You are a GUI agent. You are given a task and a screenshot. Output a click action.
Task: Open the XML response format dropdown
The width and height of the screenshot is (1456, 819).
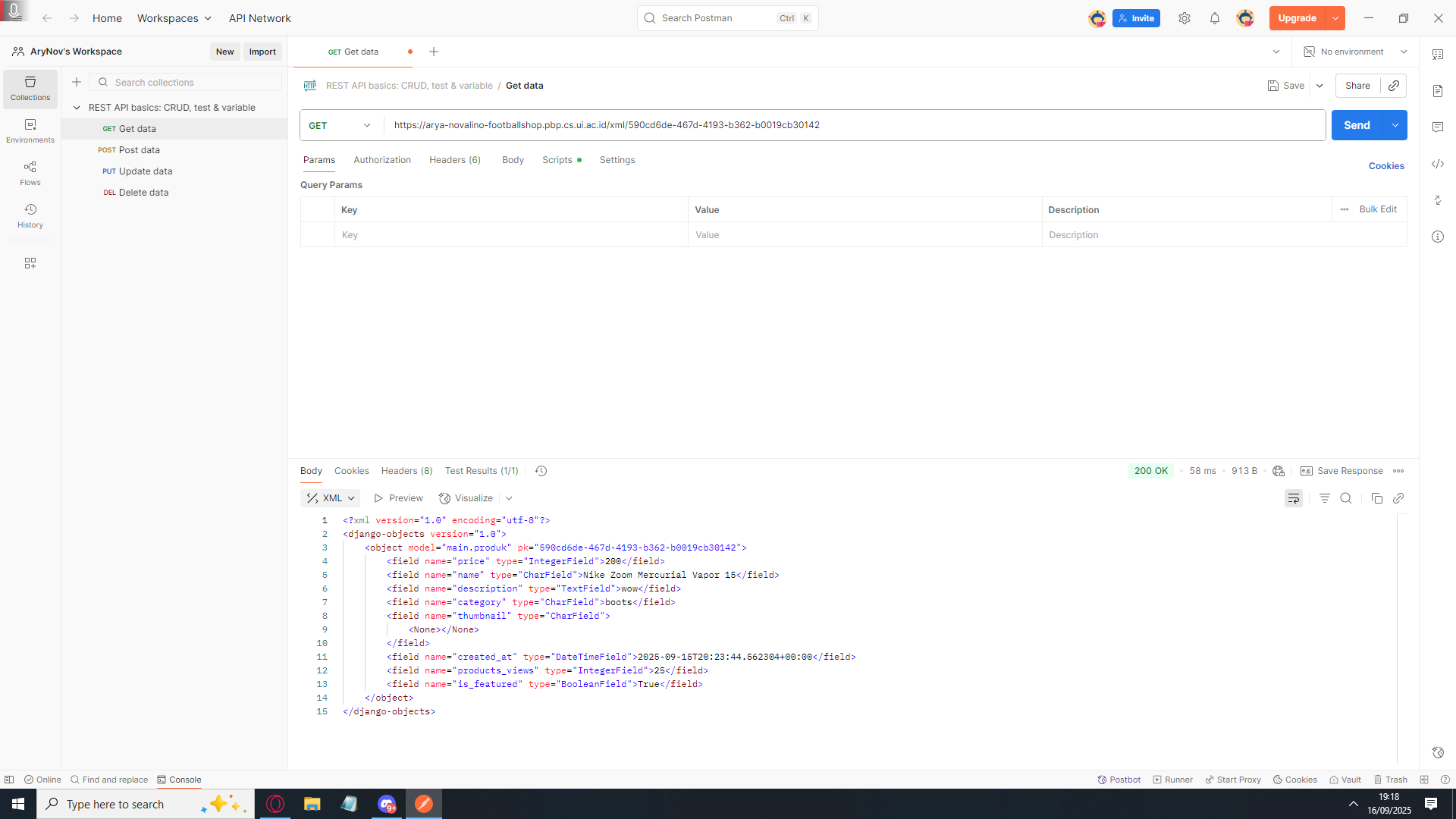331,498
